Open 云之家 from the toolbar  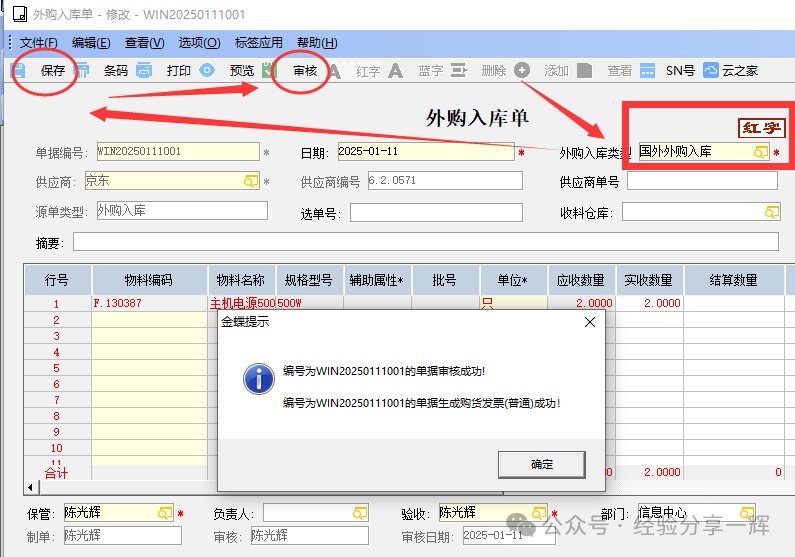739,71
